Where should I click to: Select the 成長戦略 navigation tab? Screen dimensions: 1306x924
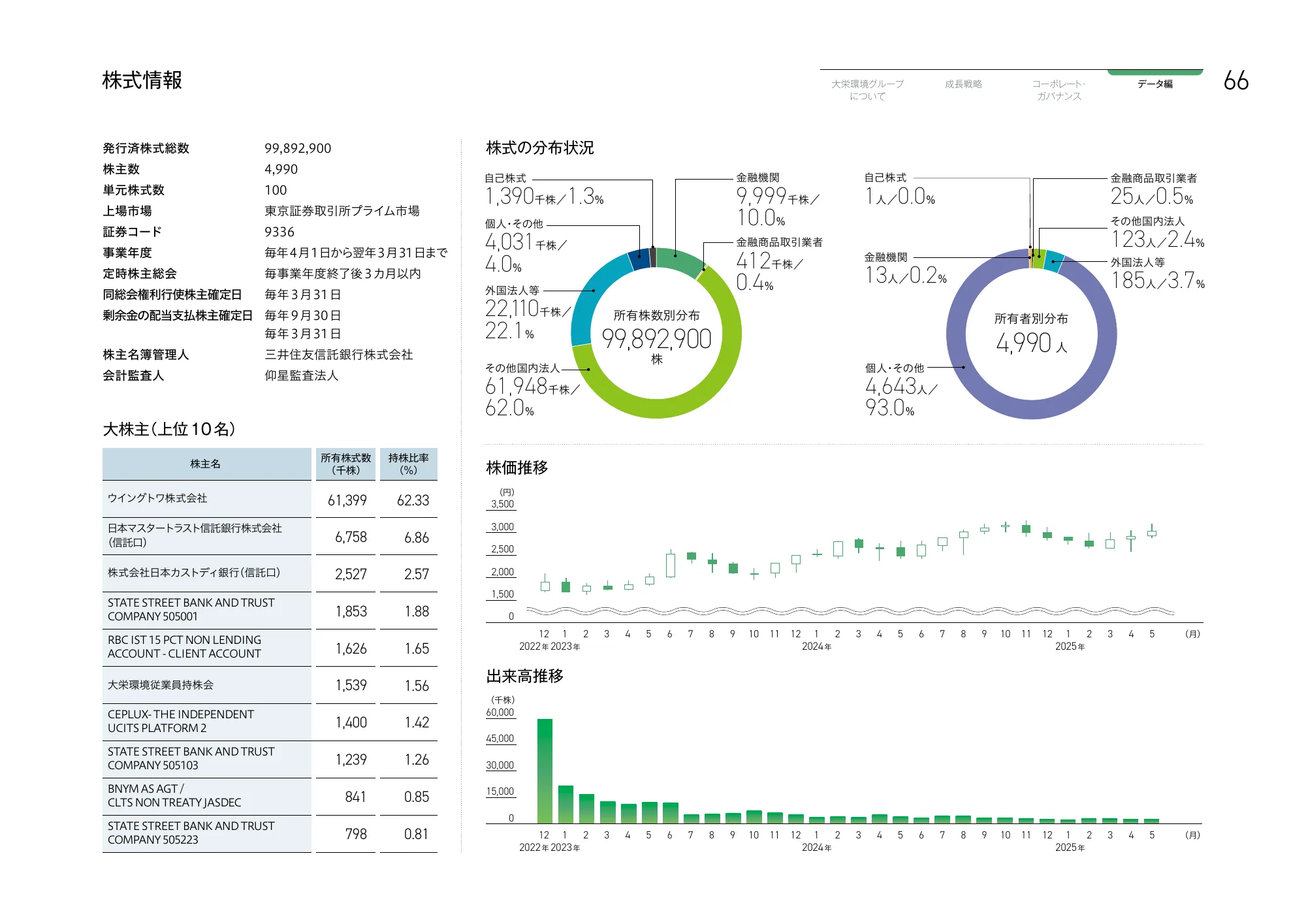point(963,84)
